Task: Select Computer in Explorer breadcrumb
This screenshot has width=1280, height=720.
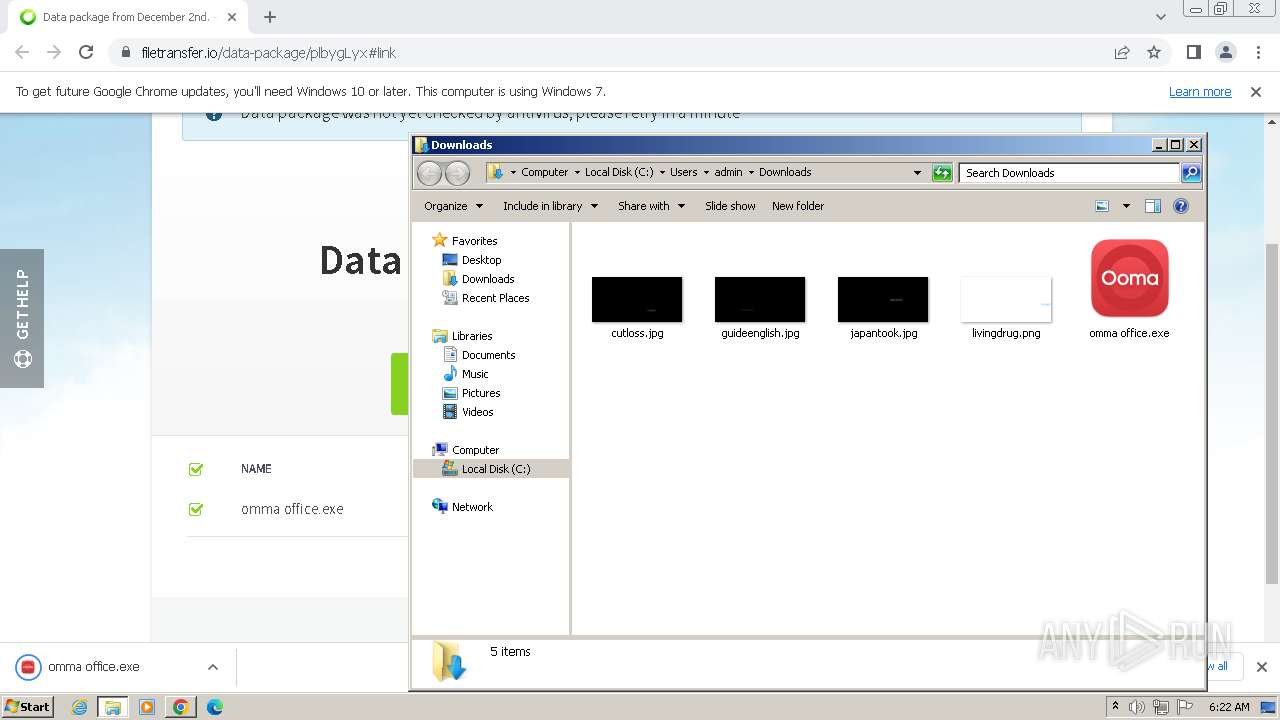Action: 544,172
